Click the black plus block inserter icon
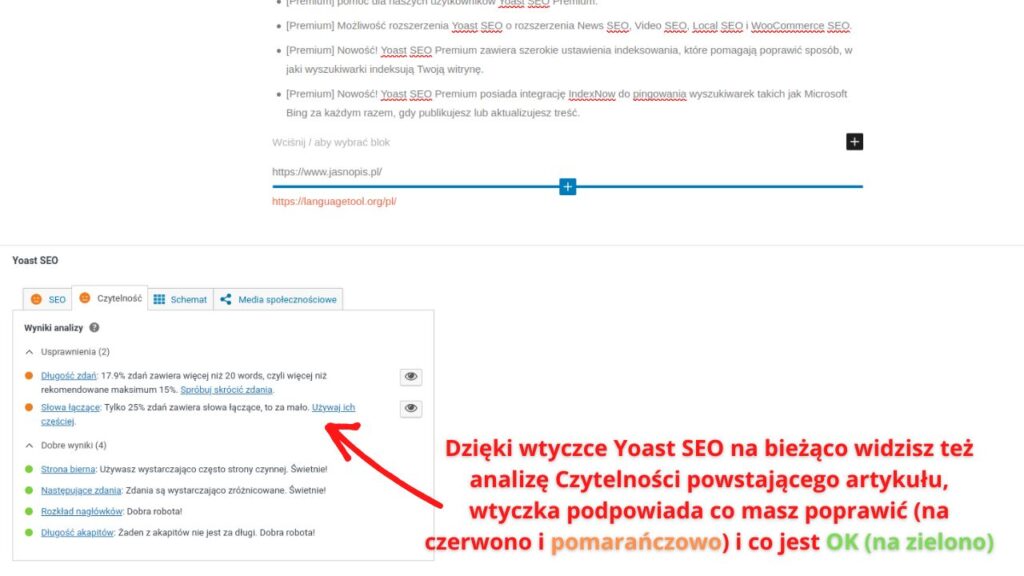 [854, 141]
